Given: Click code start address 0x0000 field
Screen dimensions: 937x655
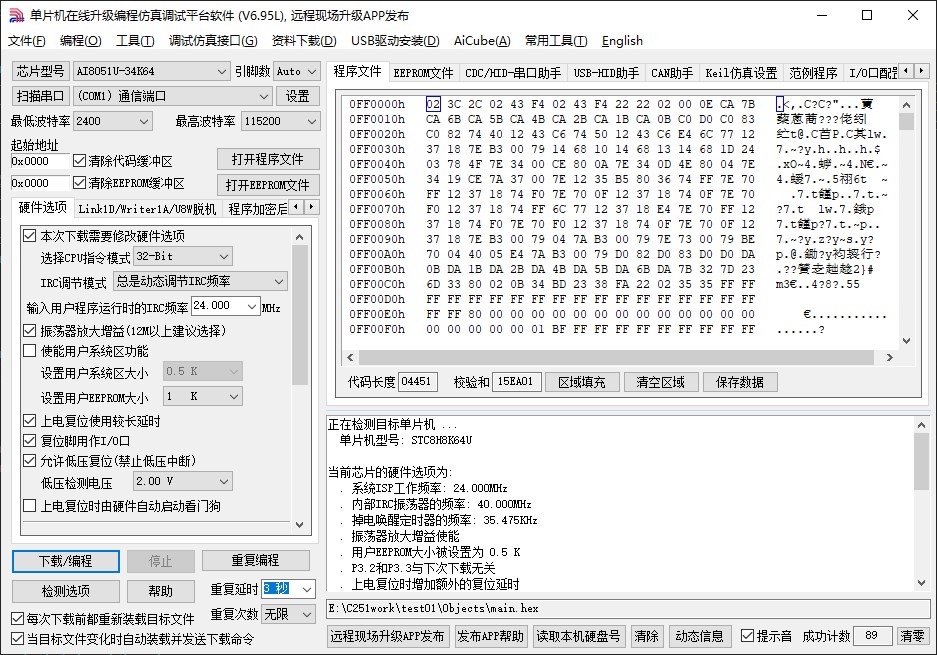Looking at the screenshot, I should (x=39, y=161).
